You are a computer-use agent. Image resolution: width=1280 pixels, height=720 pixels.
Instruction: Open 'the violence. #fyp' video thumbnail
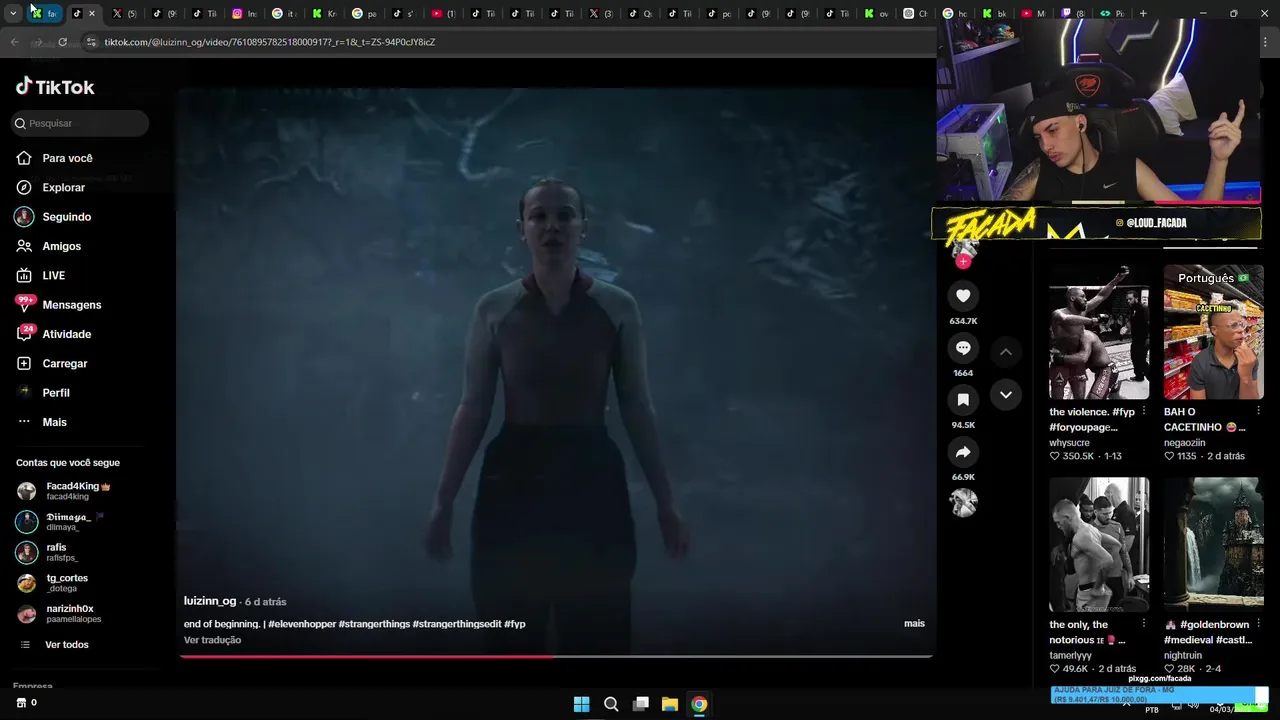point(1099,332)
